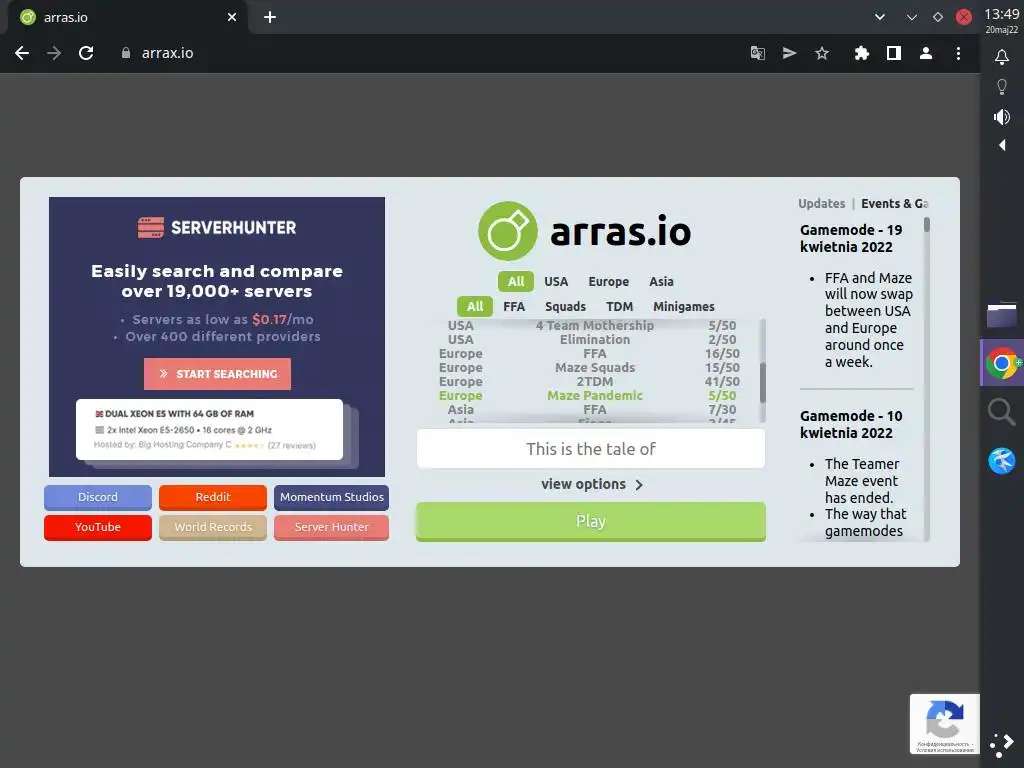The image size is (1024, 768).
Task: Switch to the Events & Ga tab
Action: pyautogui.click(x=894, y=203)
